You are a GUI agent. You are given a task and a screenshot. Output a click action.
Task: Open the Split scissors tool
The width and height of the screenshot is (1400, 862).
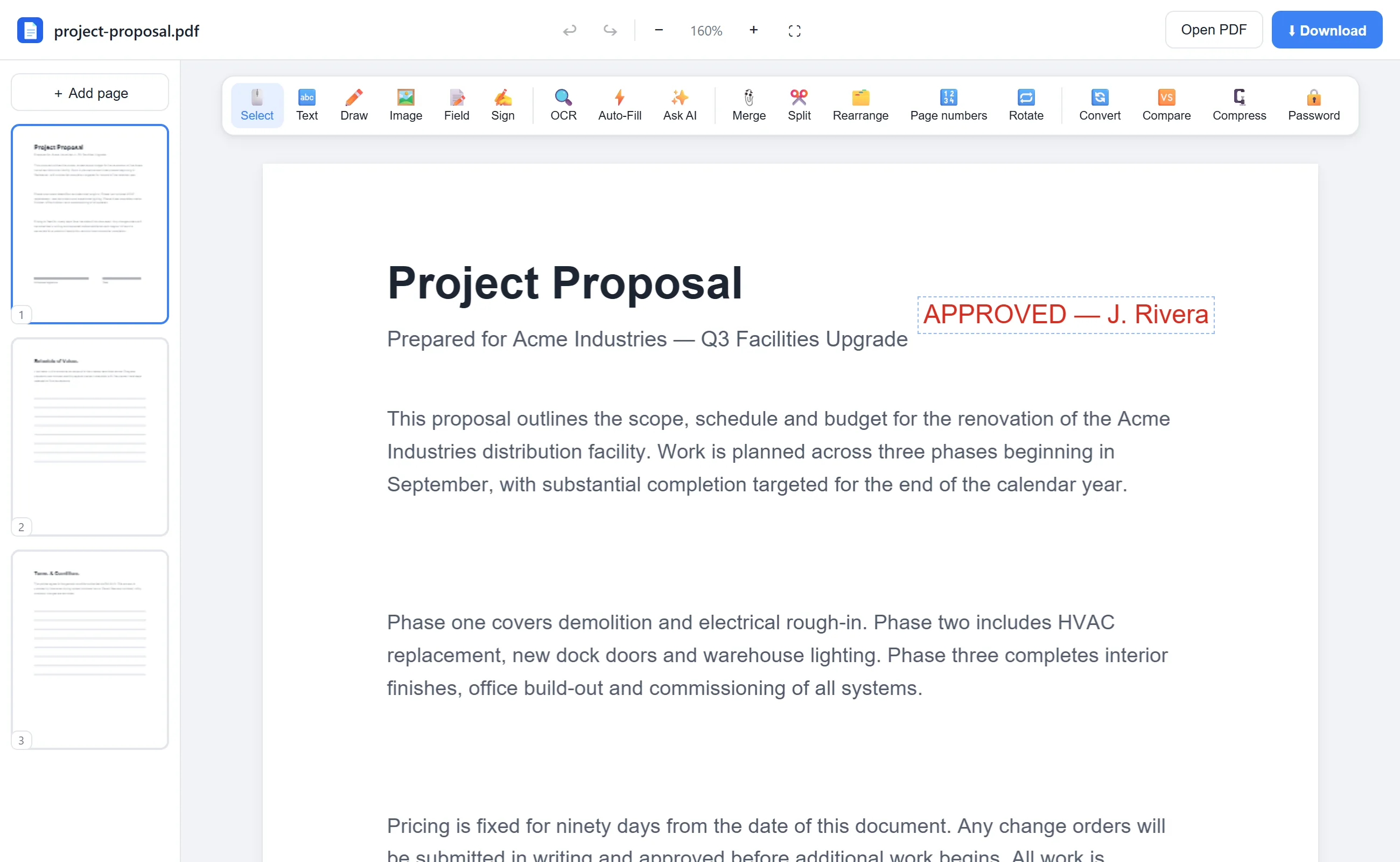tap(799, 106)
